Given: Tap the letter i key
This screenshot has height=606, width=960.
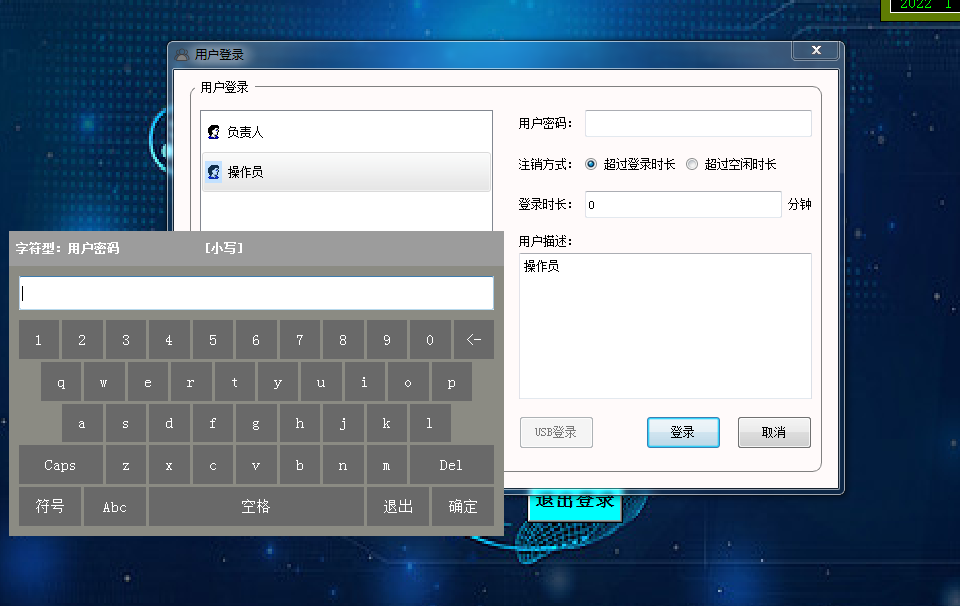Looking at the screenshot, I should [365, 382].
